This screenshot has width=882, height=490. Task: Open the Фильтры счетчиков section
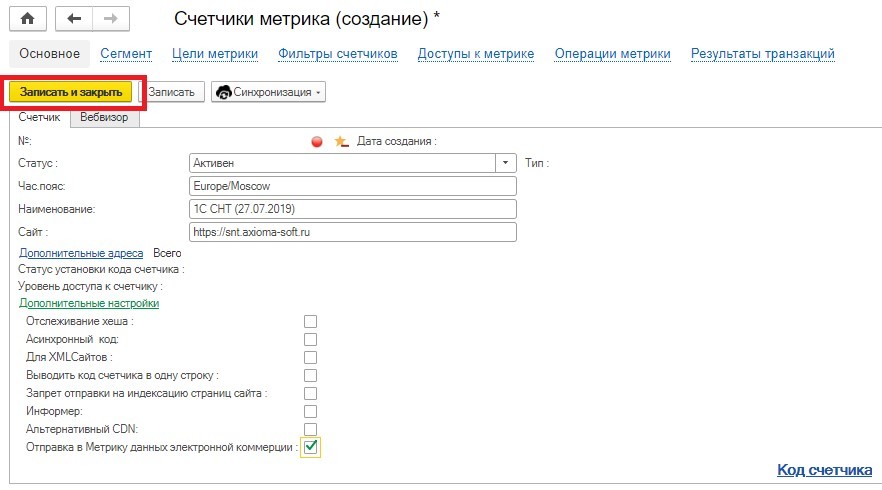click(338, 54)
